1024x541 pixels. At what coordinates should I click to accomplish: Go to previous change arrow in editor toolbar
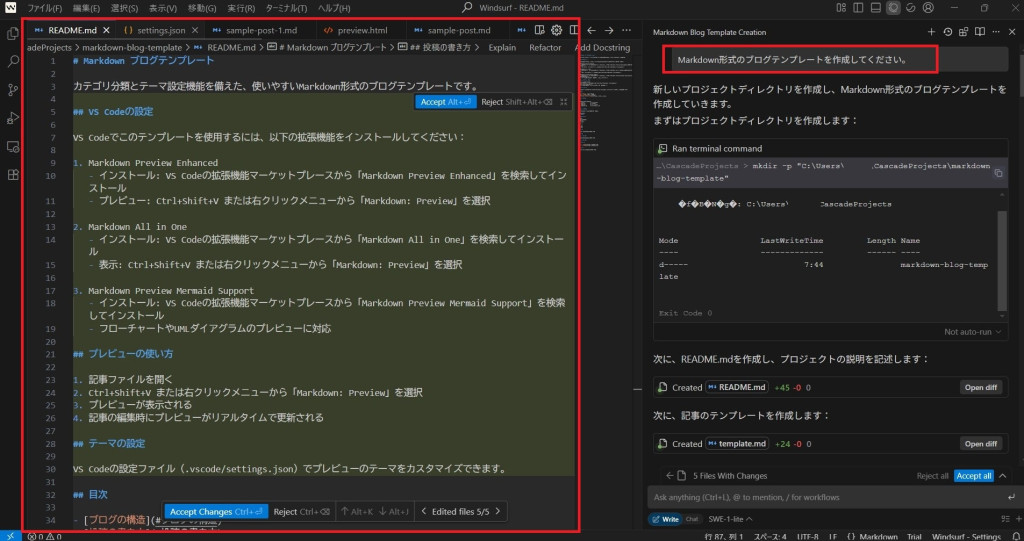click(x=591, y=30)
